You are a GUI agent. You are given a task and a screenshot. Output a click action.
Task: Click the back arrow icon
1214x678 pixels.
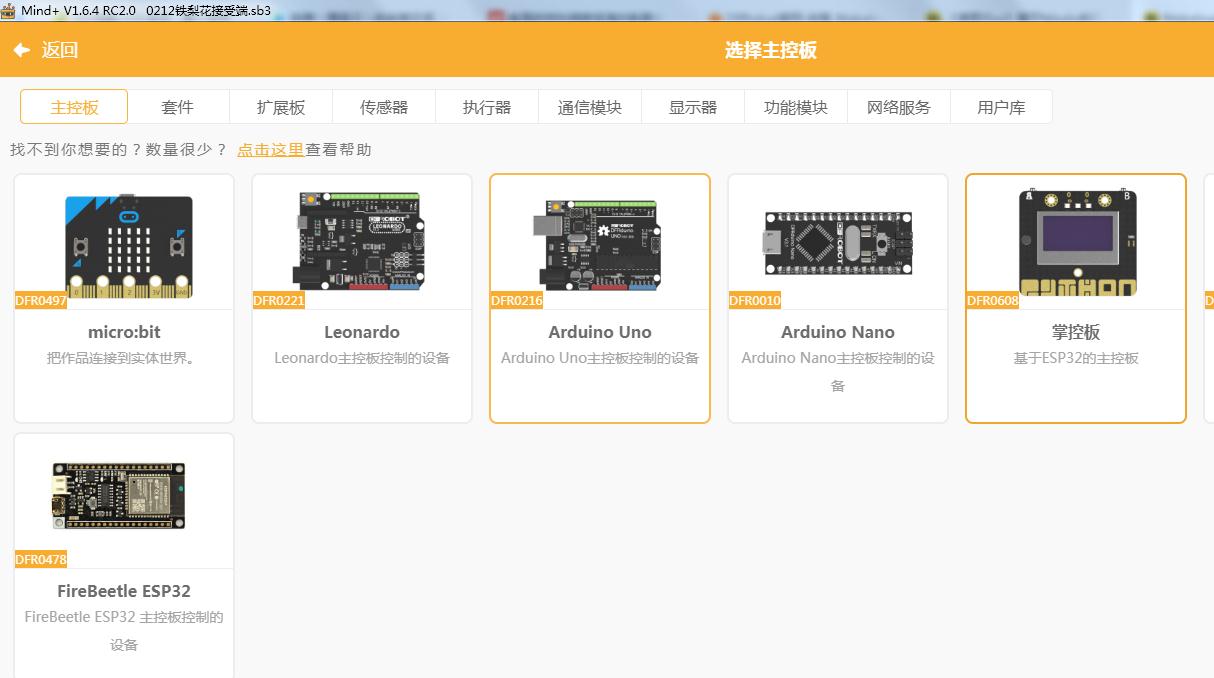(x=22, y=50)
